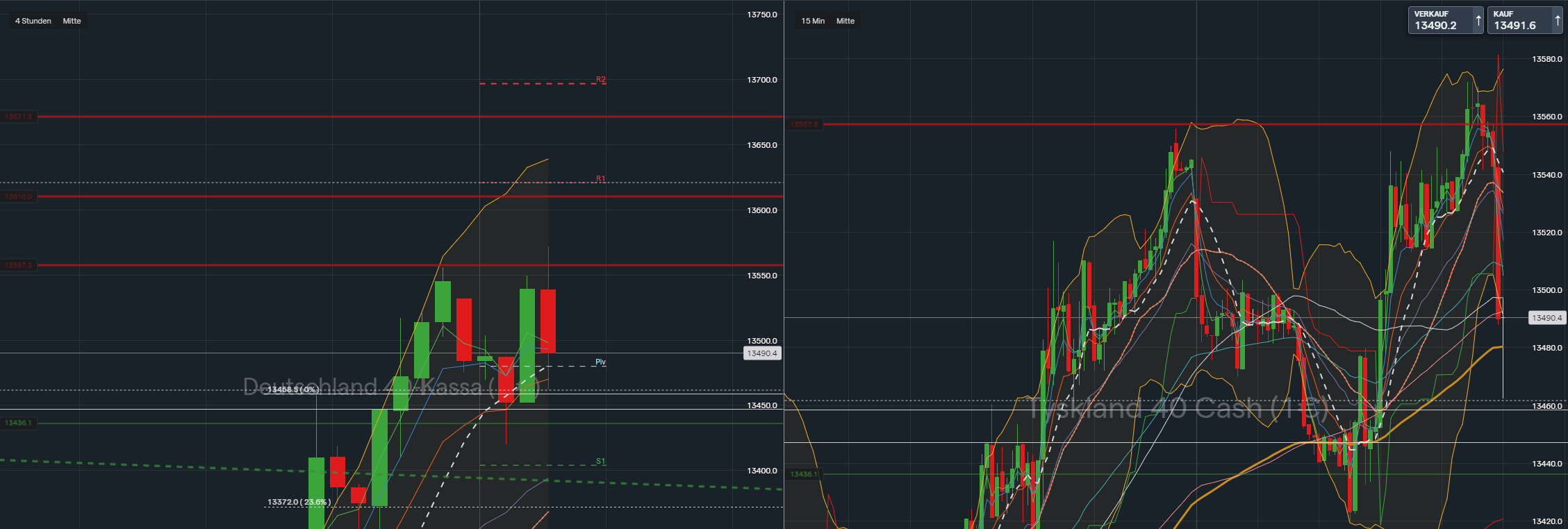This screenshot has width=1568, height=529.
Task: Select 13557.3 level label on 4-hour chart
Action: pyautogui.click(x=19, y=265)
